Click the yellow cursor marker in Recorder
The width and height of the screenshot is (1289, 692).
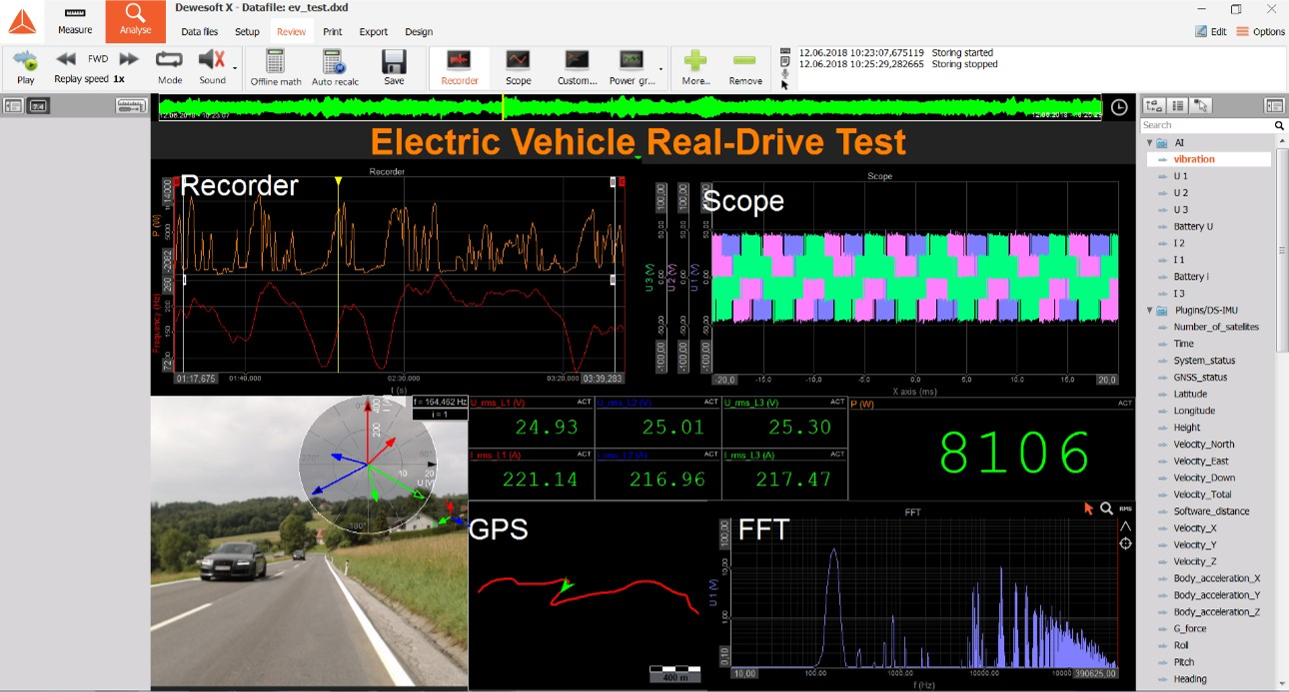(338, 181)
